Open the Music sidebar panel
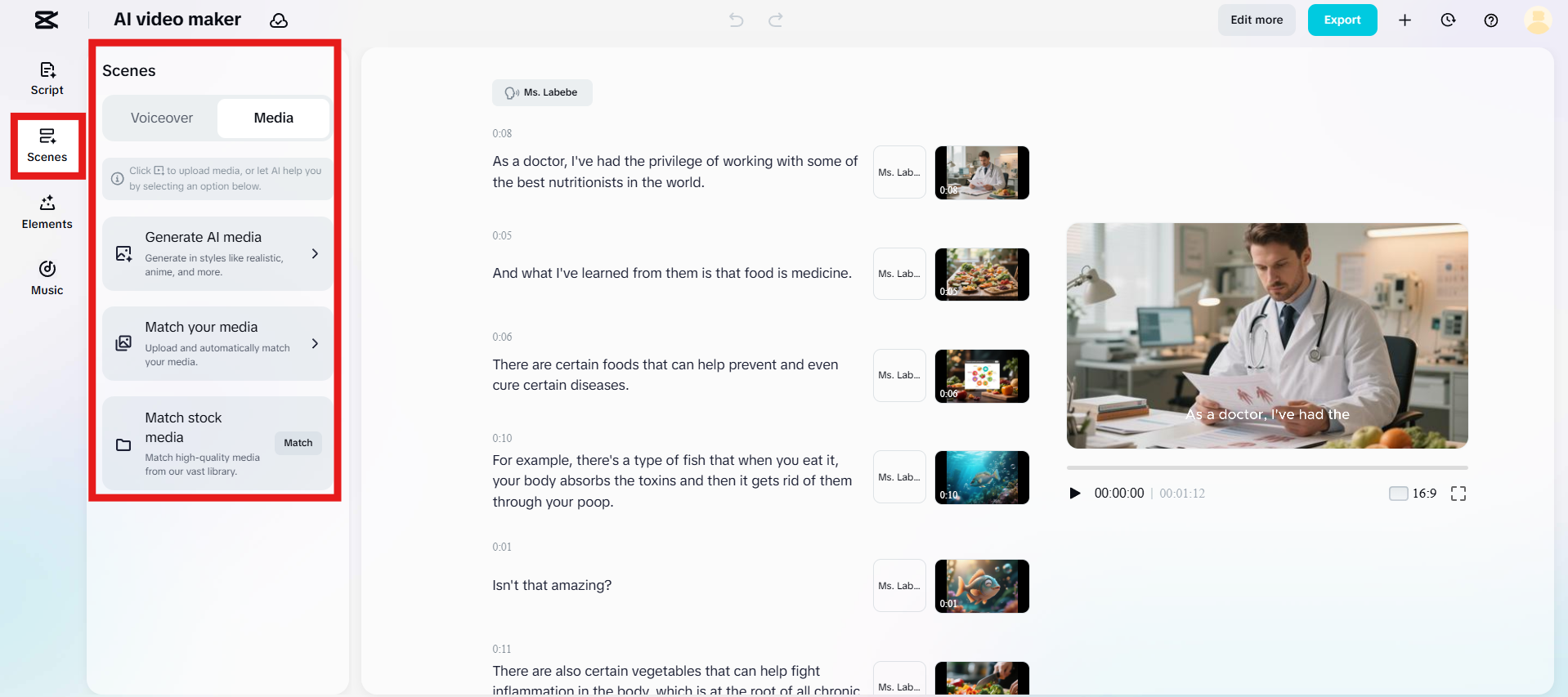Viewport: 1568px width, 697px height. point(47,278)
